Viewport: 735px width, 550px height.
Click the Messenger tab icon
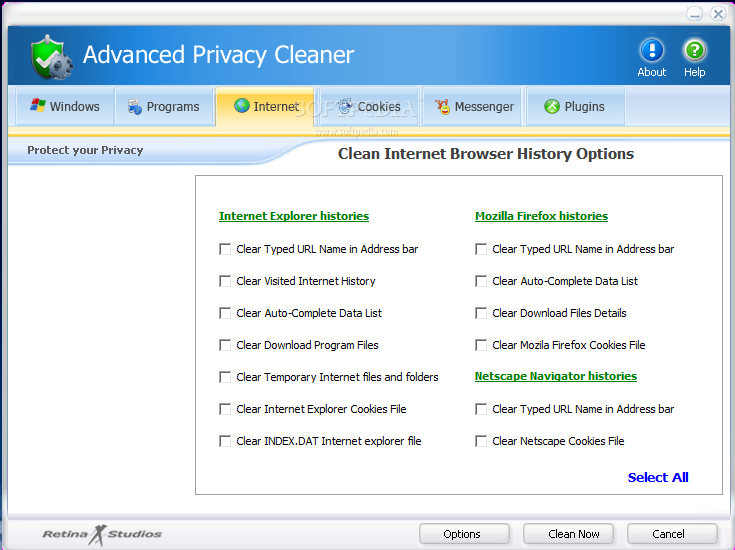442,107
